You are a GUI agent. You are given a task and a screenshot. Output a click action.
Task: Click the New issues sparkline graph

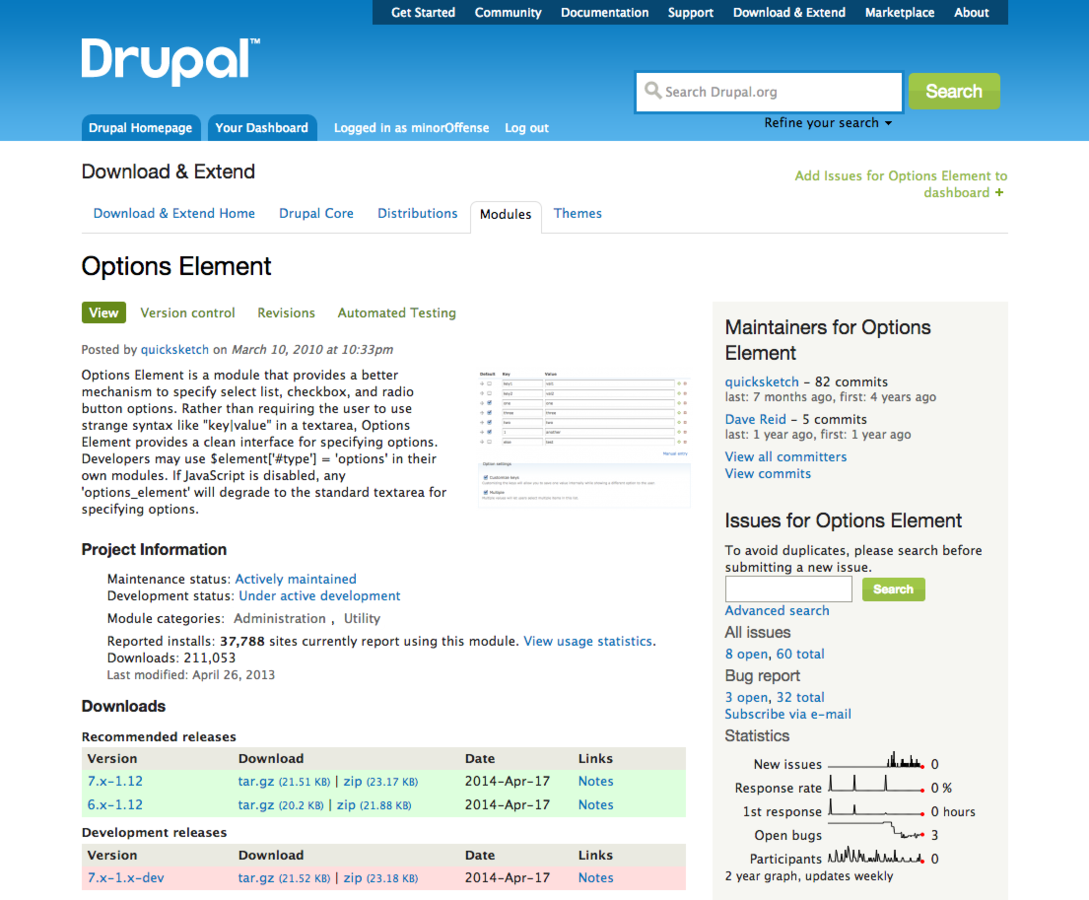click(876, 760)
